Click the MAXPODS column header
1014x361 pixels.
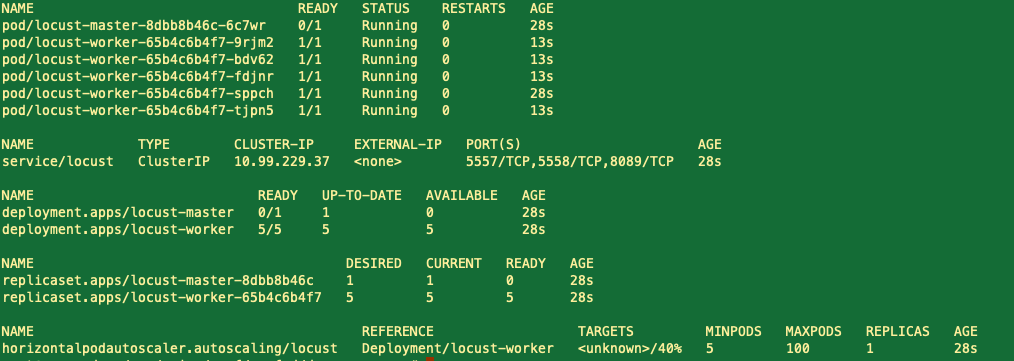pyautogui.click(x=814, y=332)
